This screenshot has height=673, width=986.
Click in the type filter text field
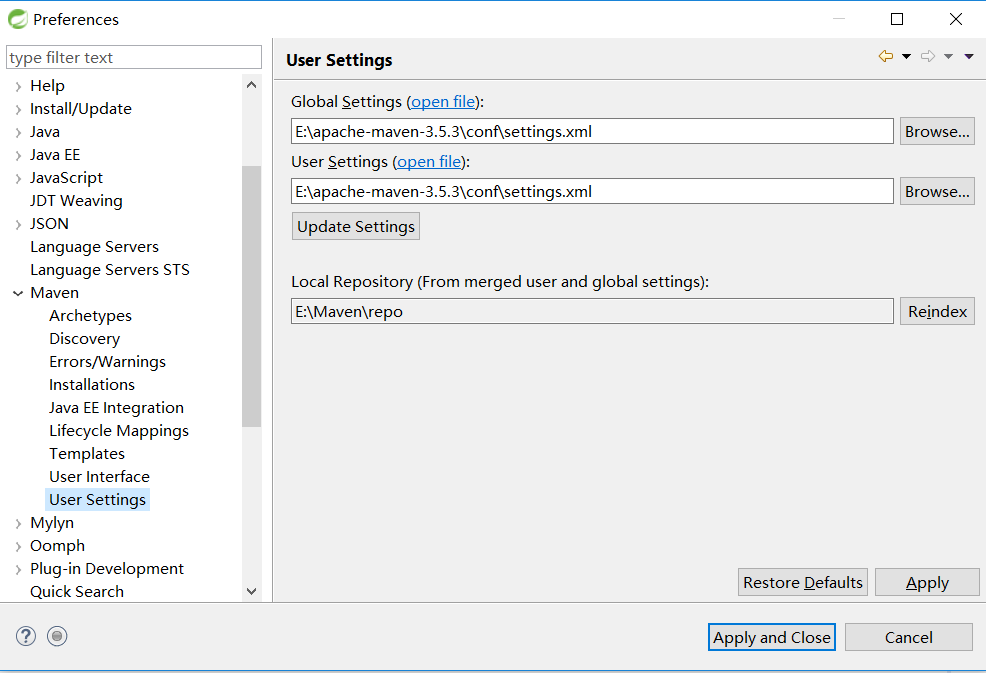click(x=134, y=57)
